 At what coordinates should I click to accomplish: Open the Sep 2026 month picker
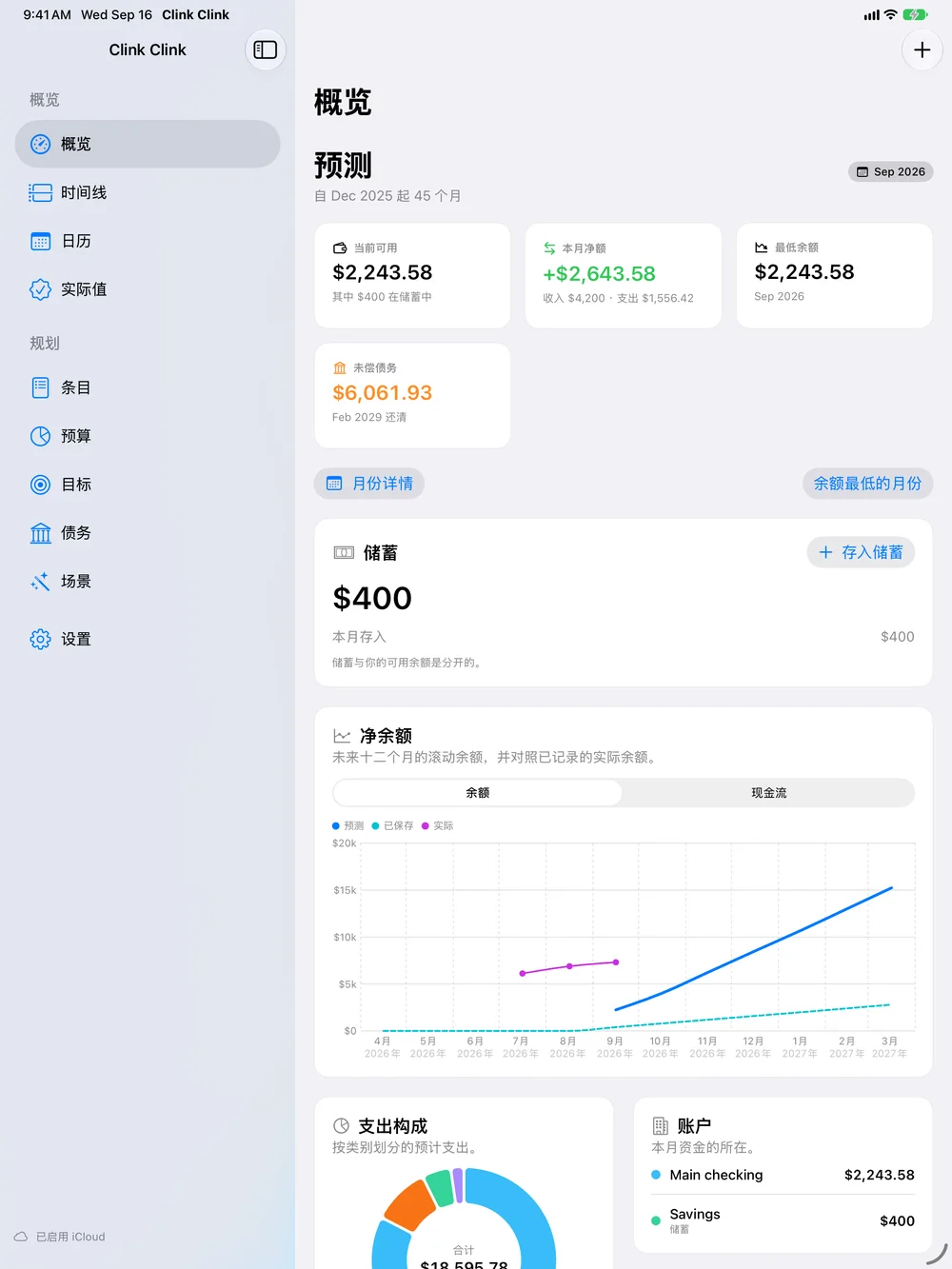click(890, 171)
